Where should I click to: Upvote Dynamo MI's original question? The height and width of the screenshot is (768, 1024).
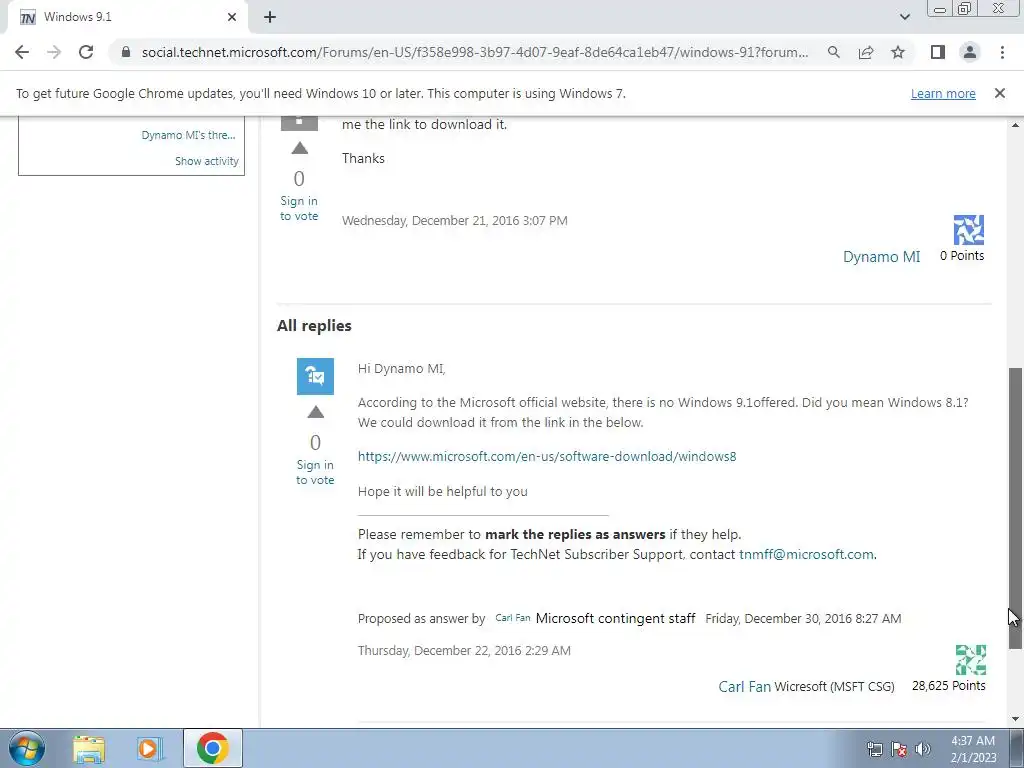(300, 148)
